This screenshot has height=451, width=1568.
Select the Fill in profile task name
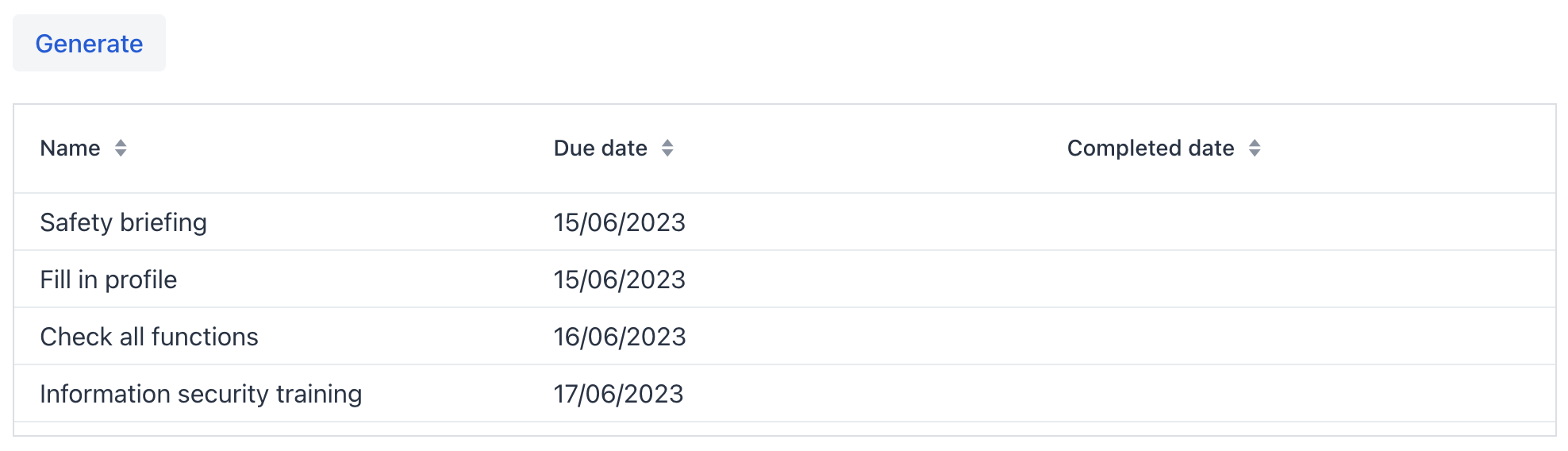click(x=108, y=279)
